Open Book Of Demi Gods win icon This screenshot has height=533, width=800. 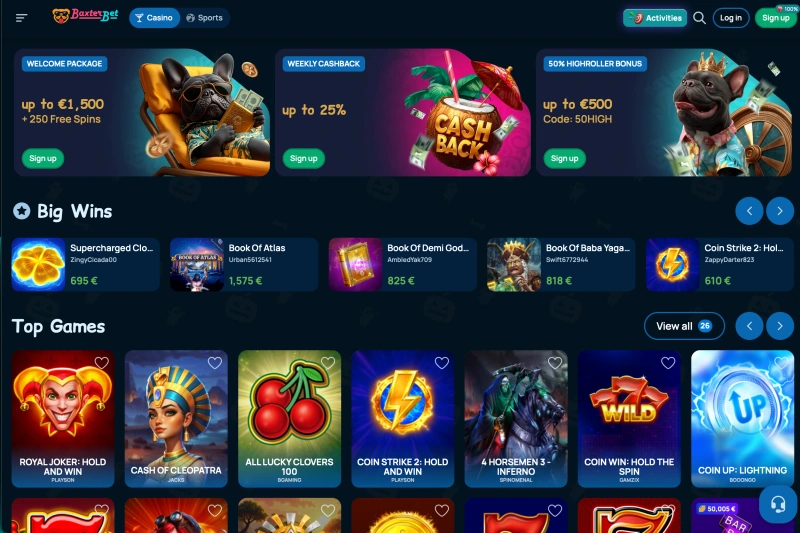pyautogui.click(x=356, y=264)
